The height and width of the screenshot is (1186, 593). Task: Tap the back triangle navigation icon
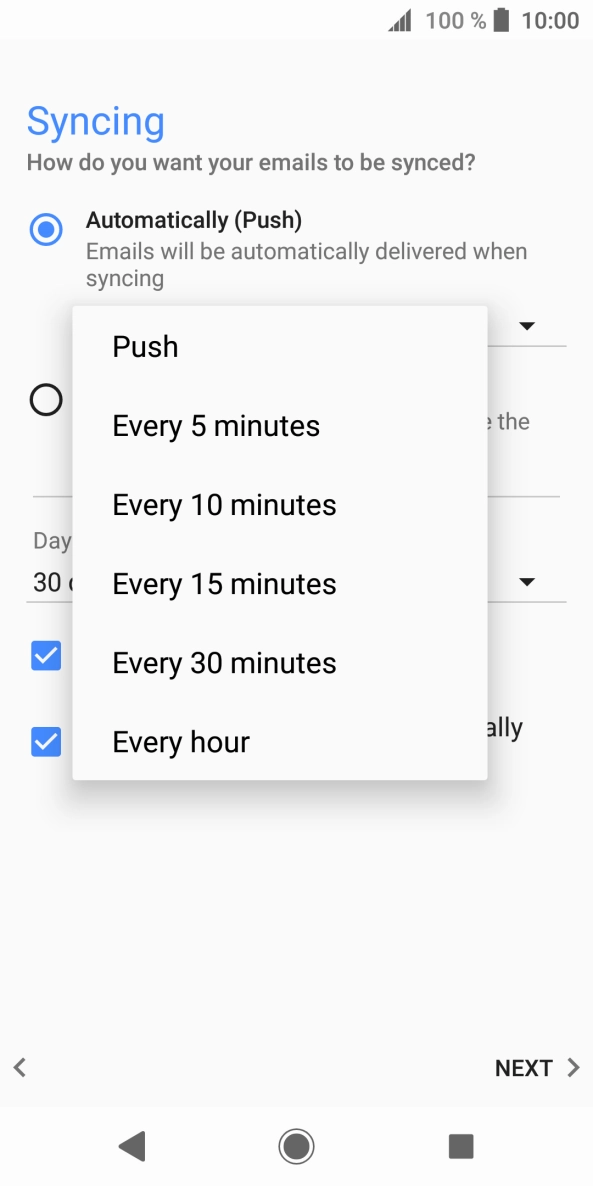(x=131, y=1147)
